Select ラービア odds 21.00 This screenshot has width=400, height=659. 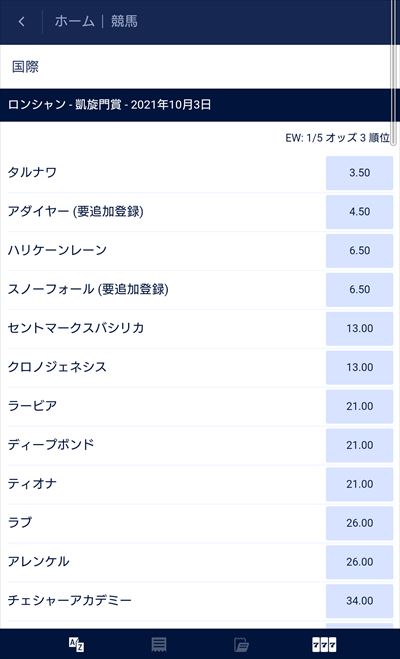359,406
